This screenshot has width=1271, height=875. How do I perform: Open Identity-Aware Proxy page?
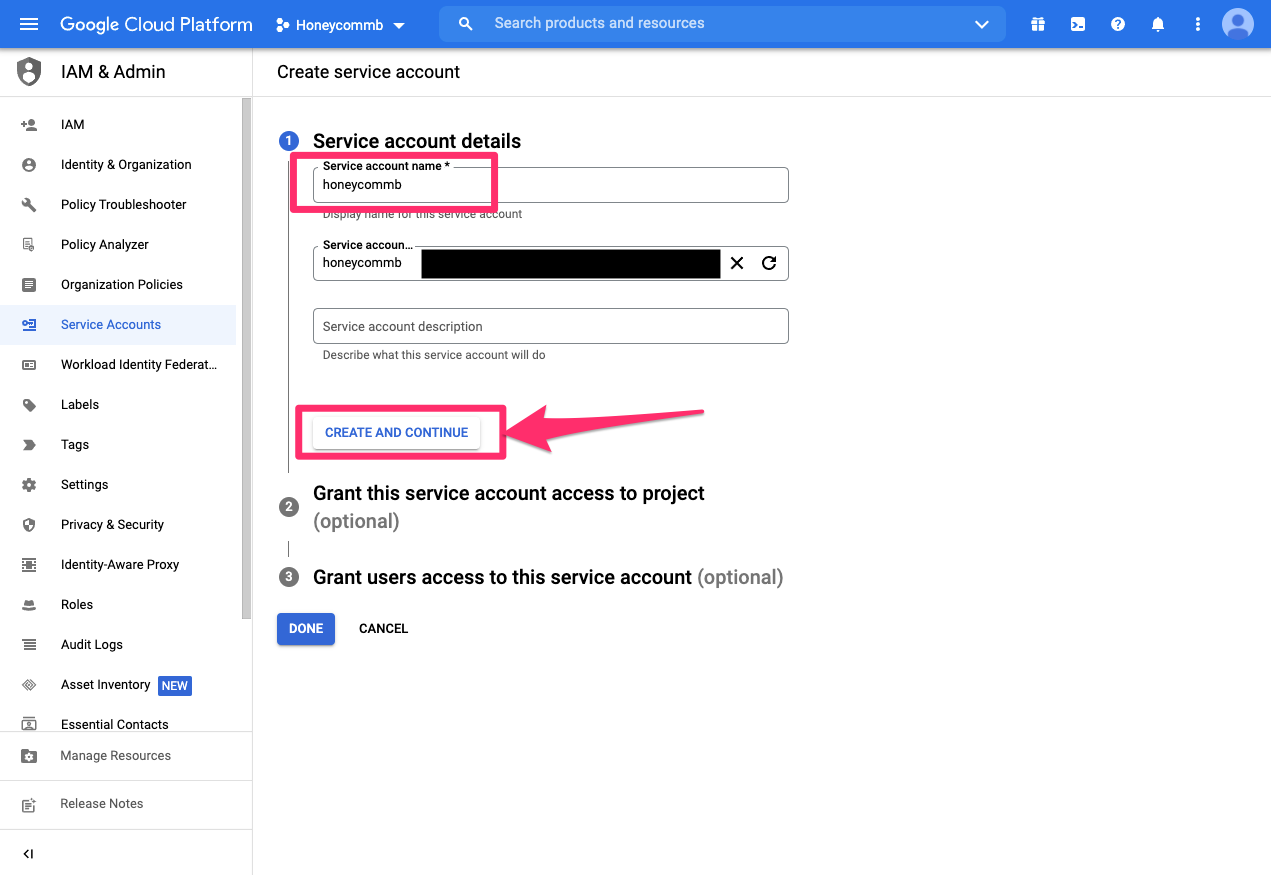120,565
